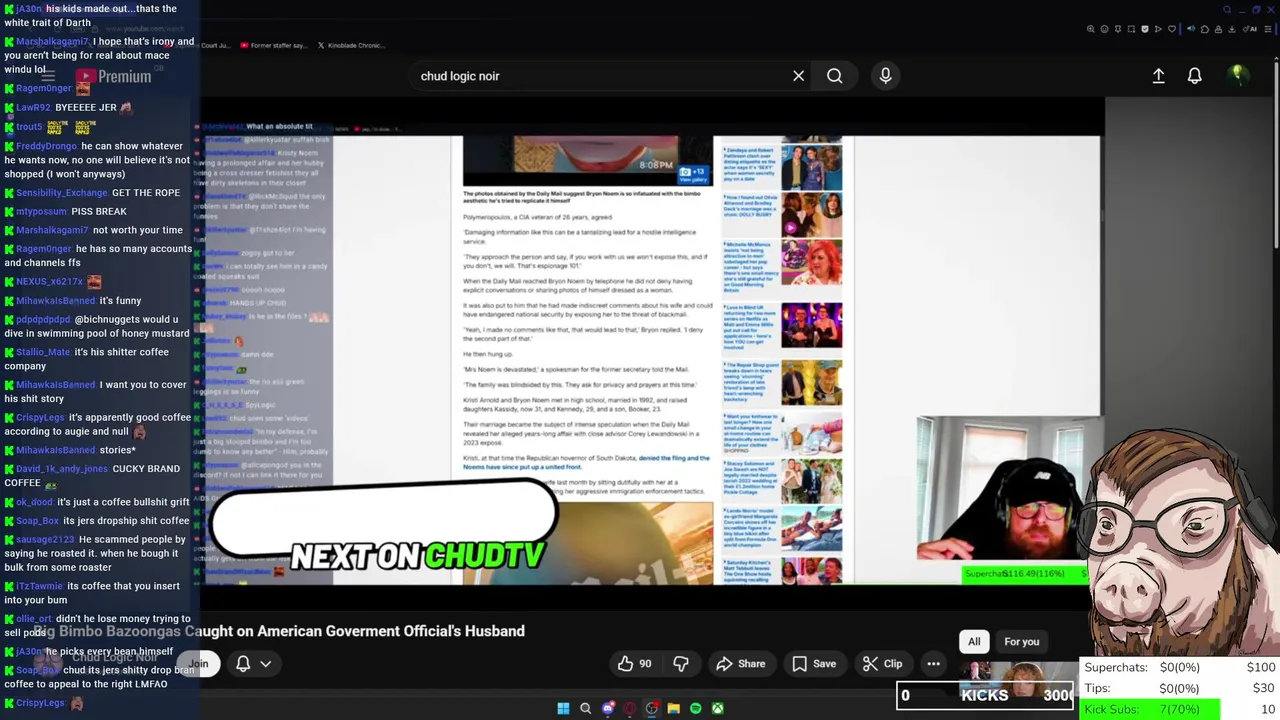Screen dimensions: 1280x720
Task: Open Discord from the taskbar
Action: [x=608, y=709]
